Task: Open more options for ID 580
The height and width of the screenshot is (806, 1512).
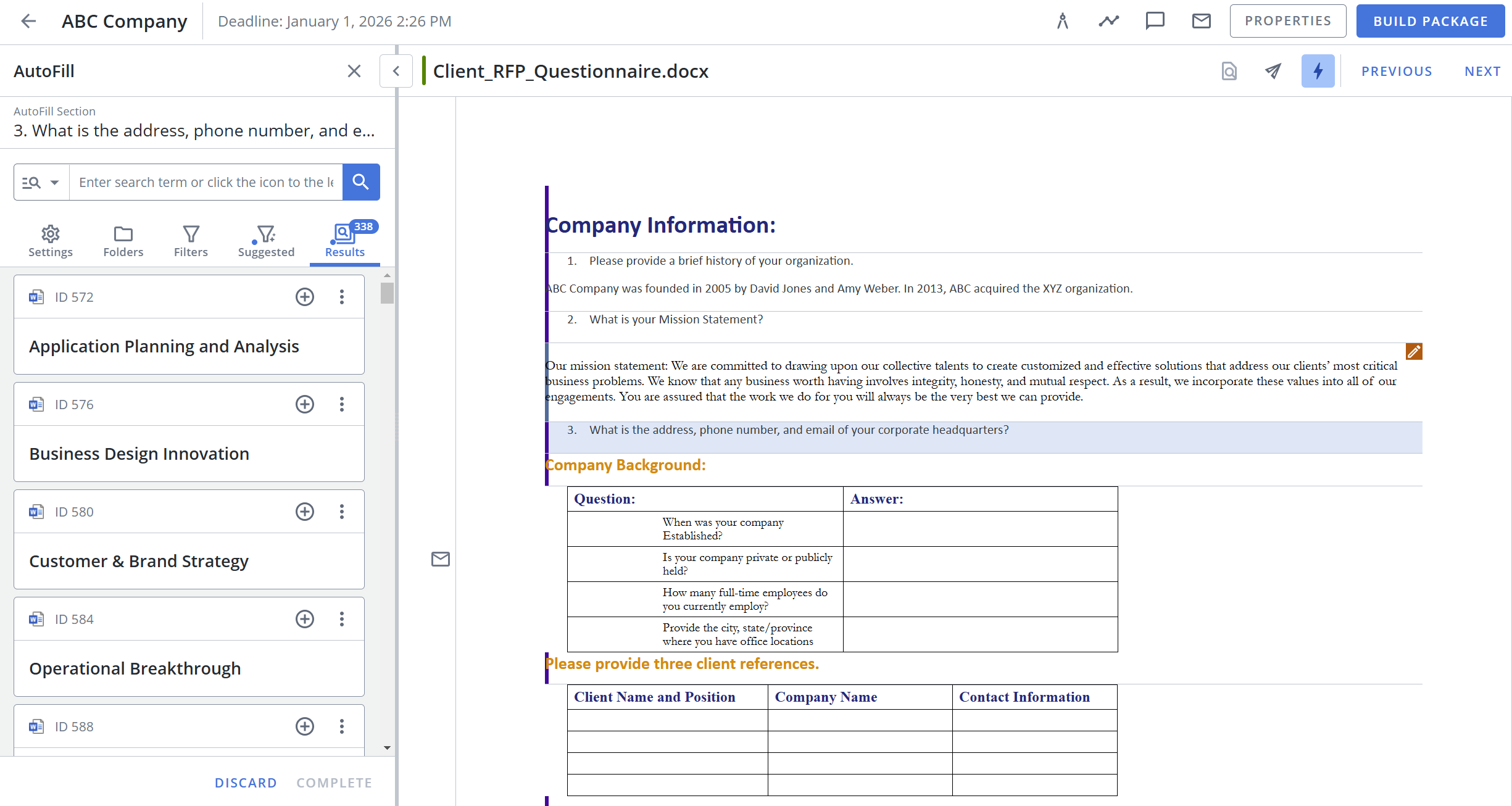Action: 342,512
